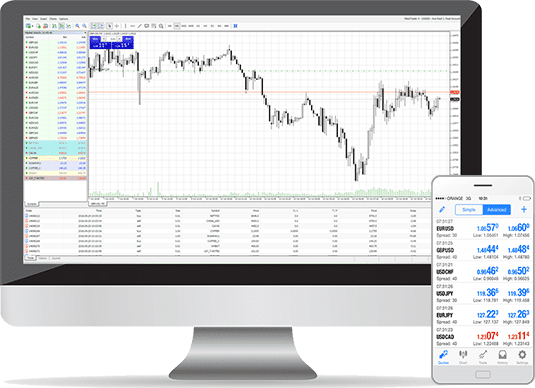The height and width of the screenshot is (388, 535).
Task: Tap the EURUSD quote row on phone
Action: coord(483,229)
